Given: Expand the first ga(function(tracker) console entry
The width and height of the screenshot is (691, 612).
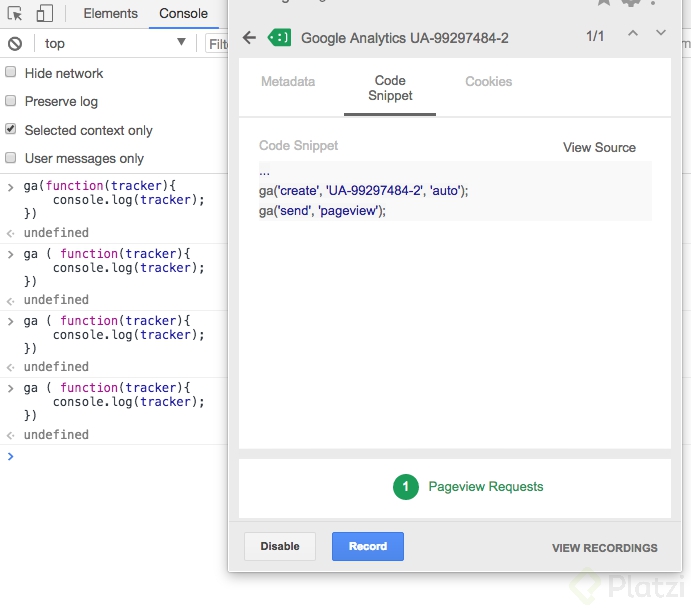Looking at the screenshot, I should point(10,186).
